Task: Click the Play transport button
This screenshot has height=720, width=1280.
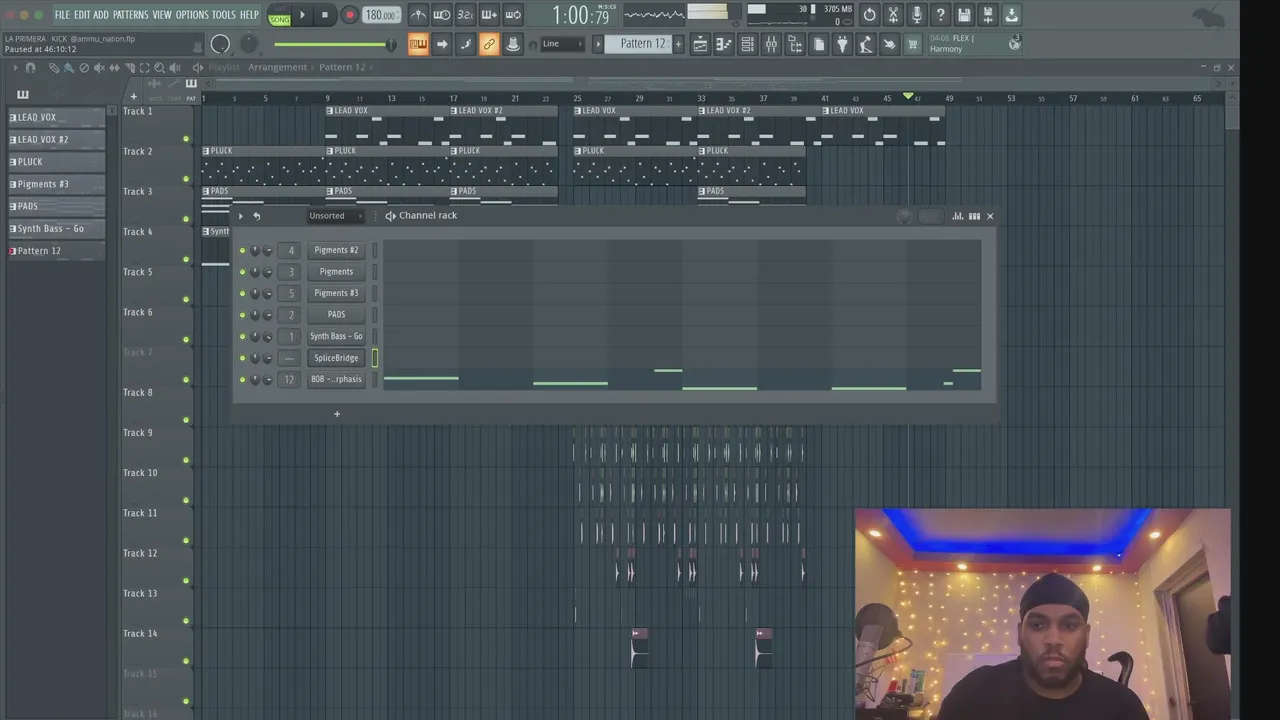Action: click(302, 15)
